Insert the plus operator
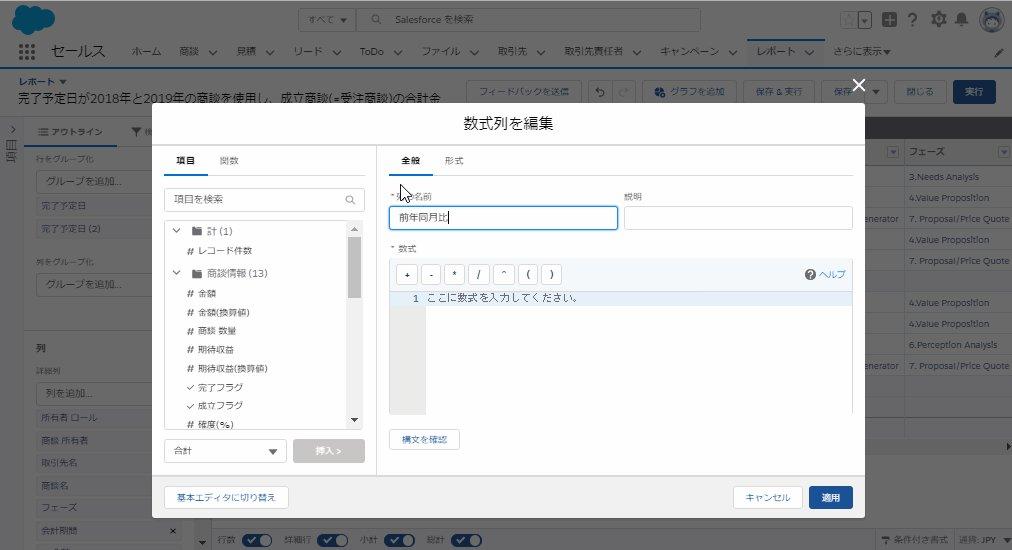 click(x=407, y=274)
